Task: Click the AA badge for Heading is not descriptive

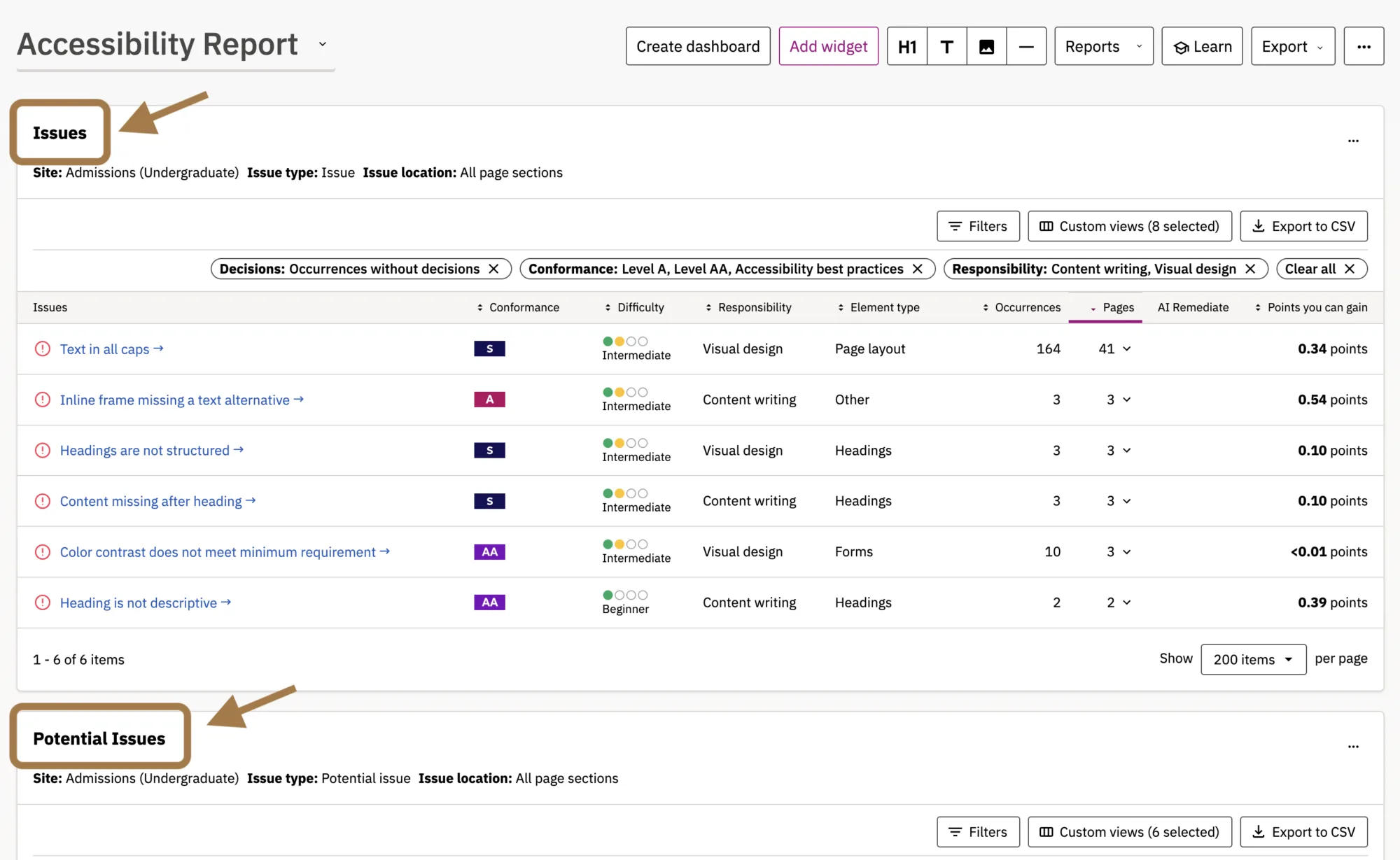Action: click(x=489, y=602)
